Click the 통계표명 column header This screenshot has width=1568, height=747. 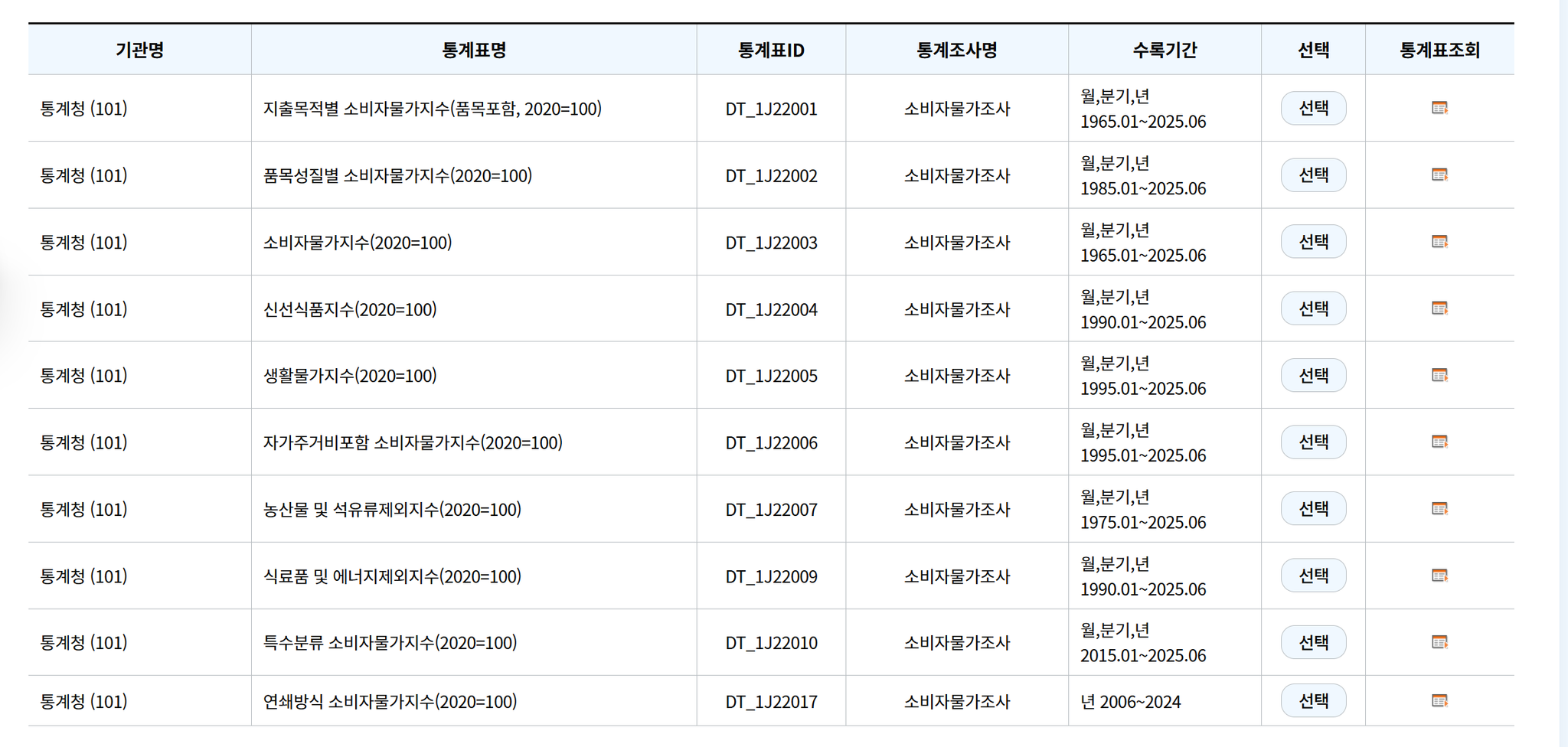point(474,50)
